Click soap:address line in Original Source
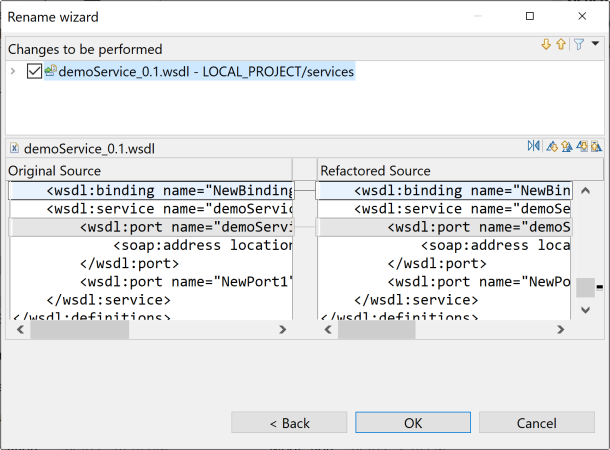Image resolution: width=610 pixels, height=450 pixels. click(200, 245)
